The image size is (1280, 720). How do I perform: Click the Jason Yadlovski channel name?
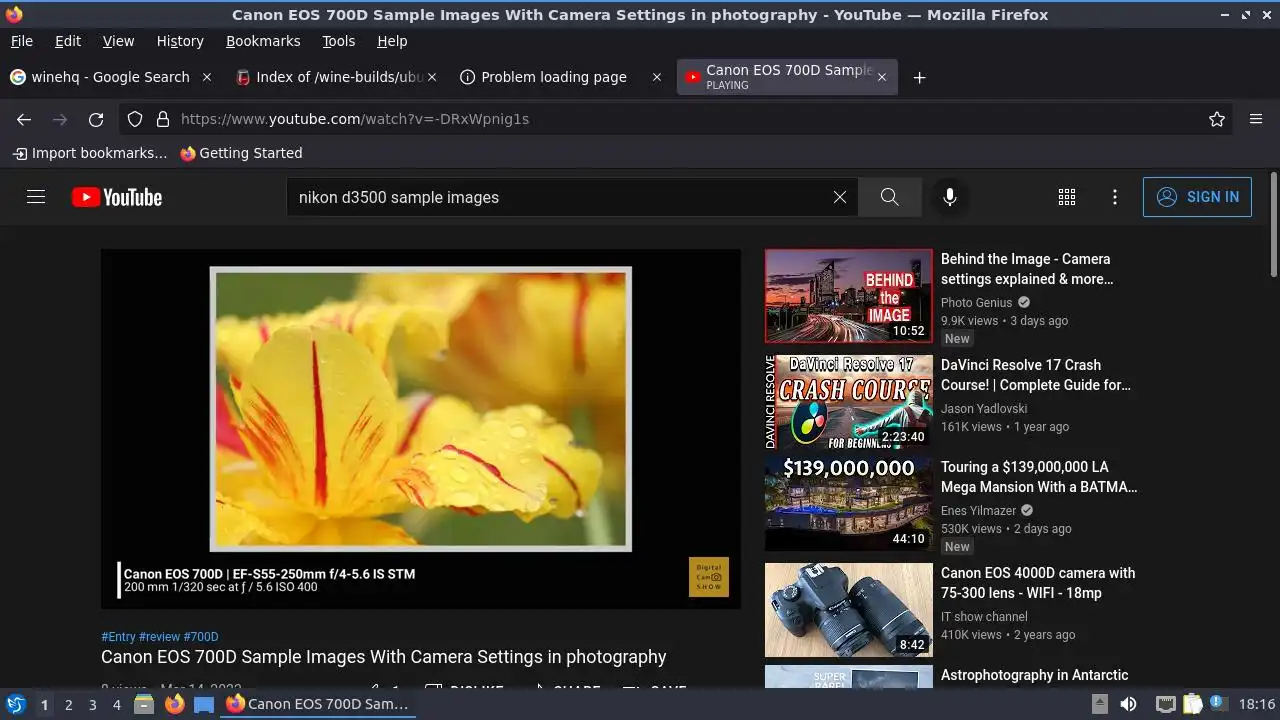(x=984, y=409)
